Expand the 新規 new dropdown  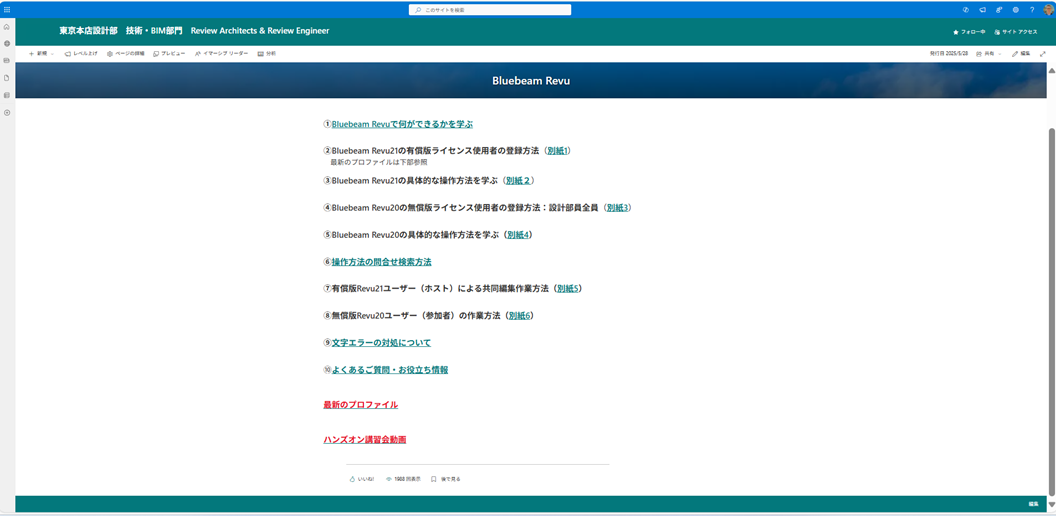pyautogui.click(x=41, y=53)
